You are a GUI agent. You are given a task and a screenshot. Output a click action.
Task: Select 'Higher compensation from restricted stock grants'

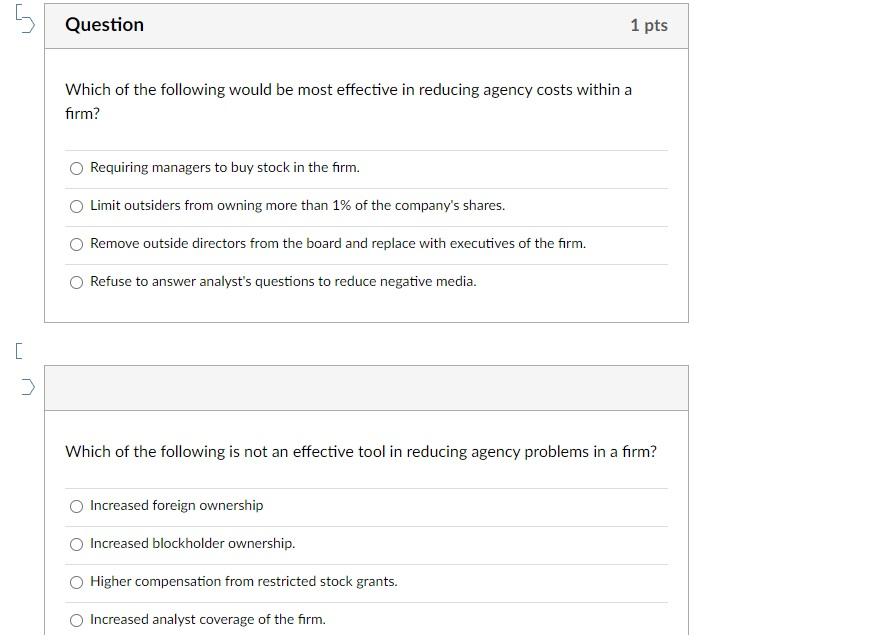[243, 581]
